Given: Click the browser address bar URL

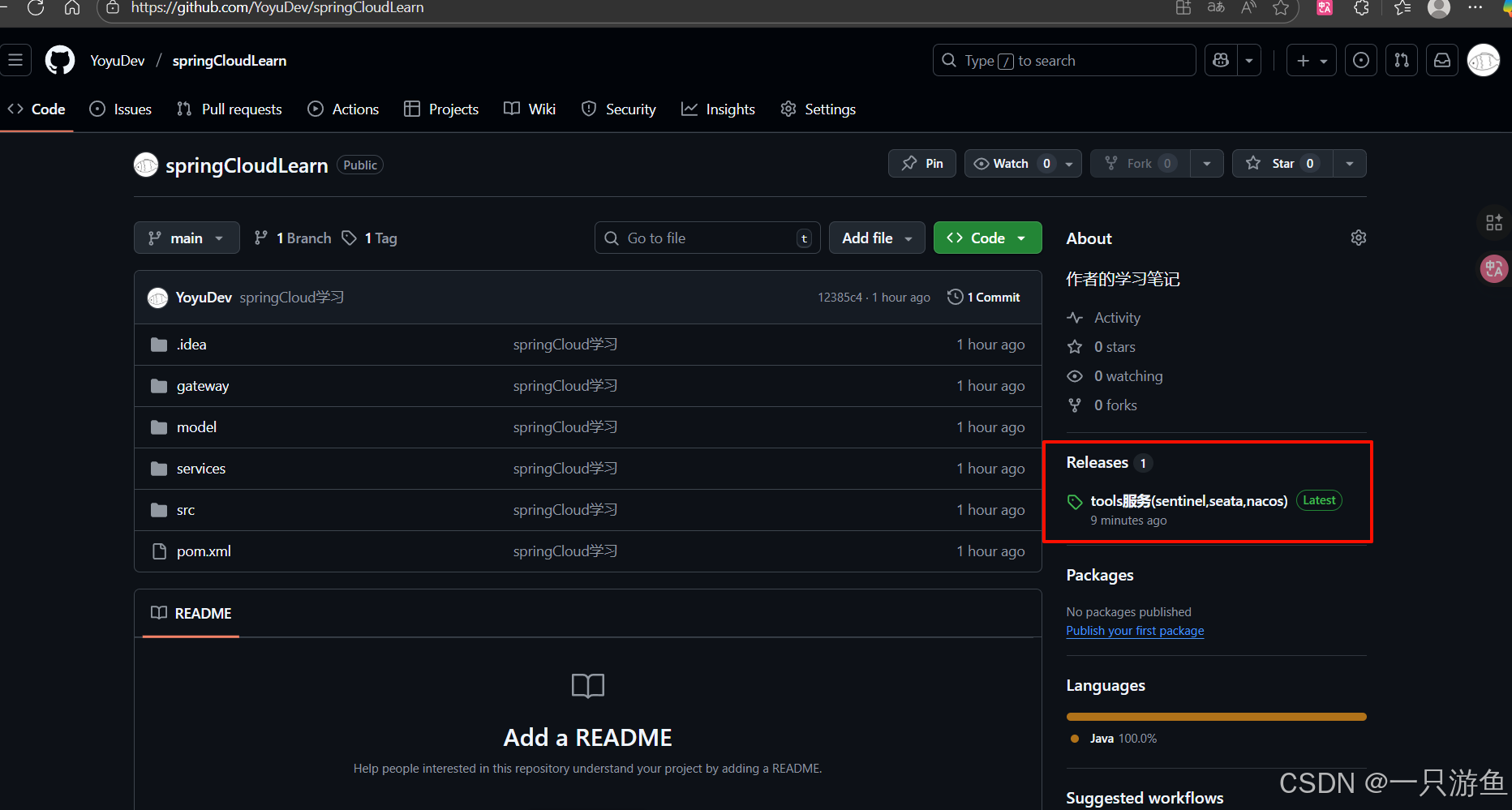Looking at the screenshot, I should (277, 8).
